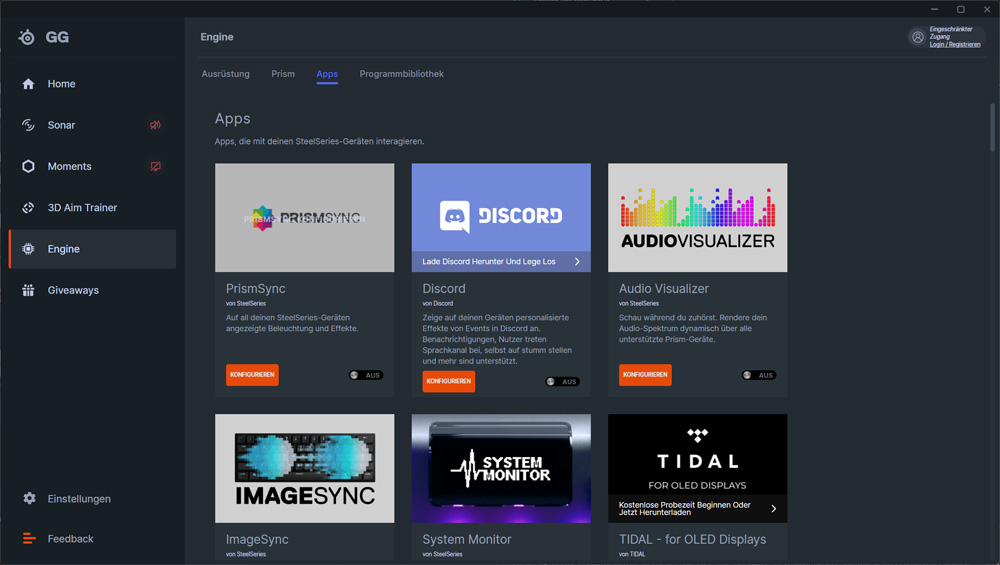The image size is (1000, 565).
Task: Click the SteelSeries GG logo icon
Action: pyautogui.click(x=27, y=37)
